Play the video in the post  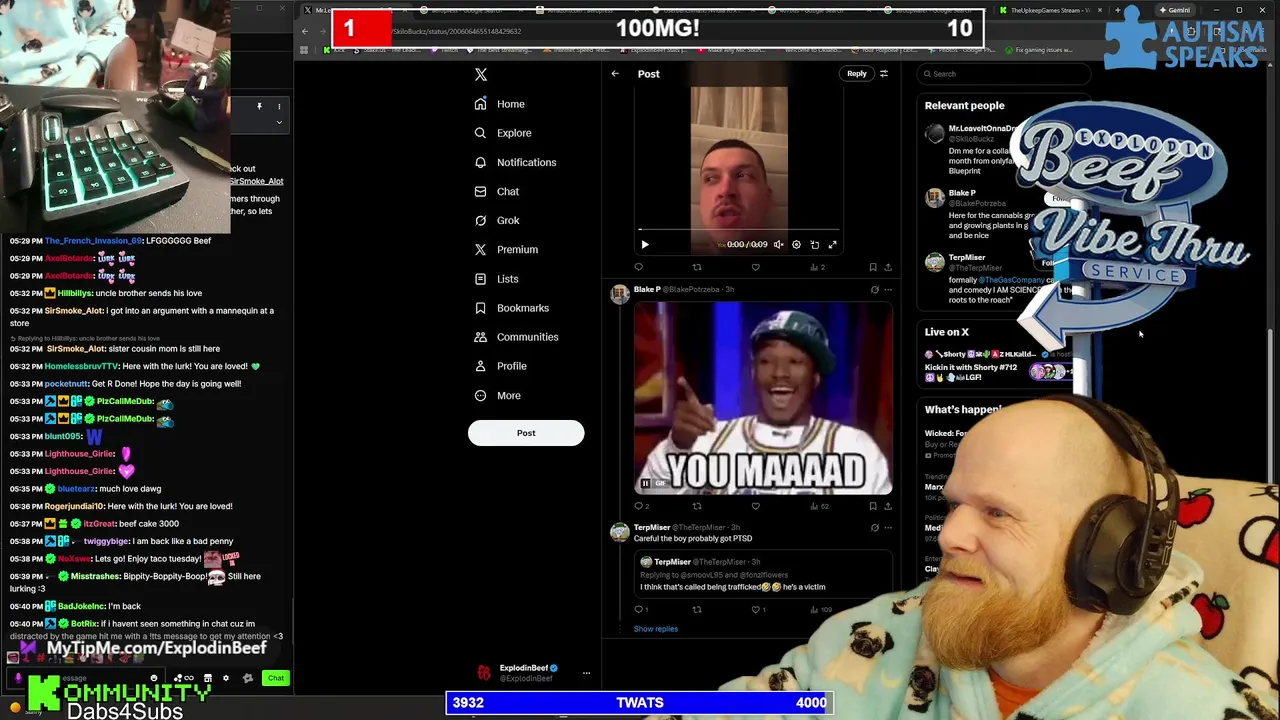click(x=645, y=244)
